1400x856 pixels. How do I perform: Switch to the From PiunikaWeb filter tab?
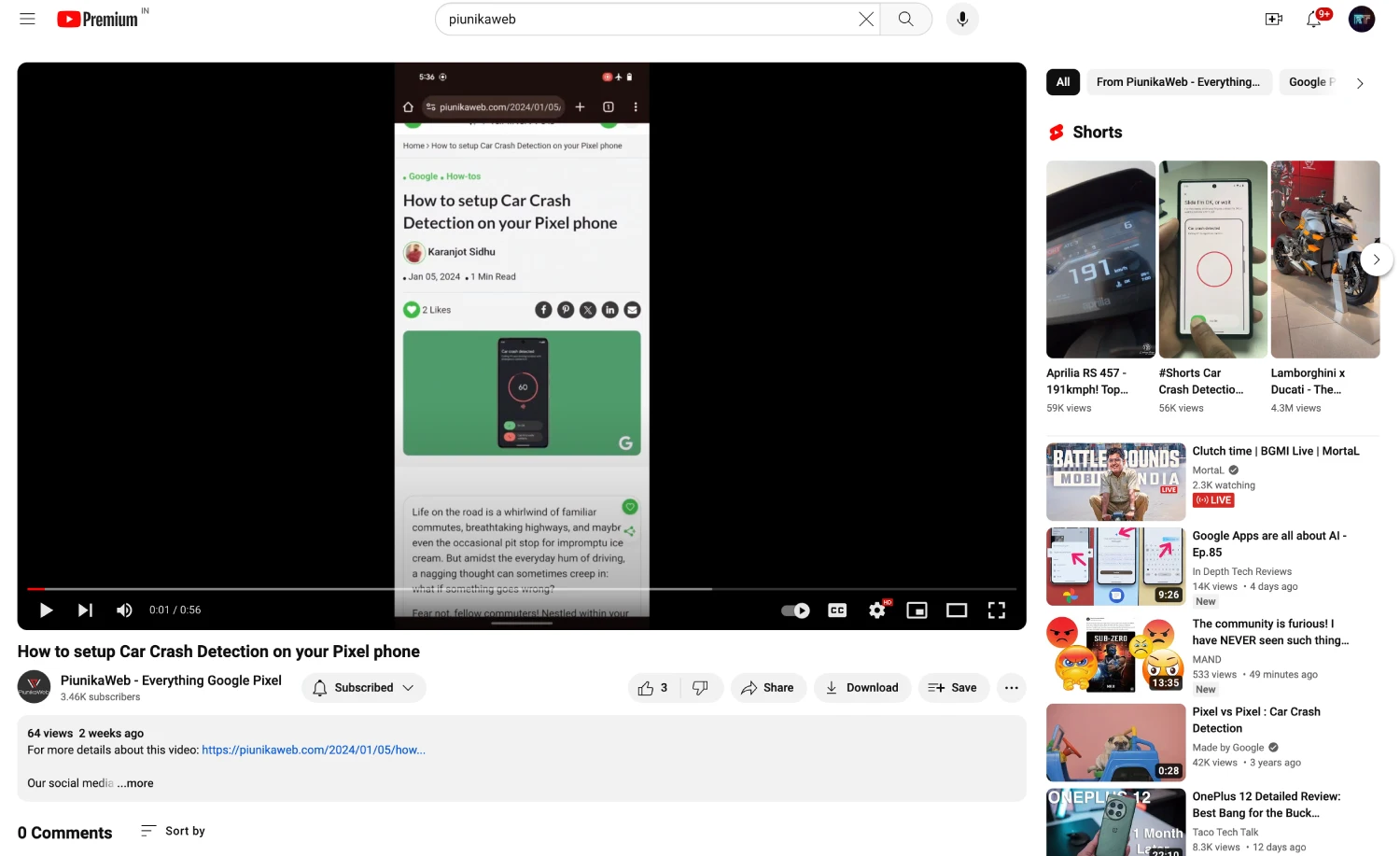coord(1179,82)
